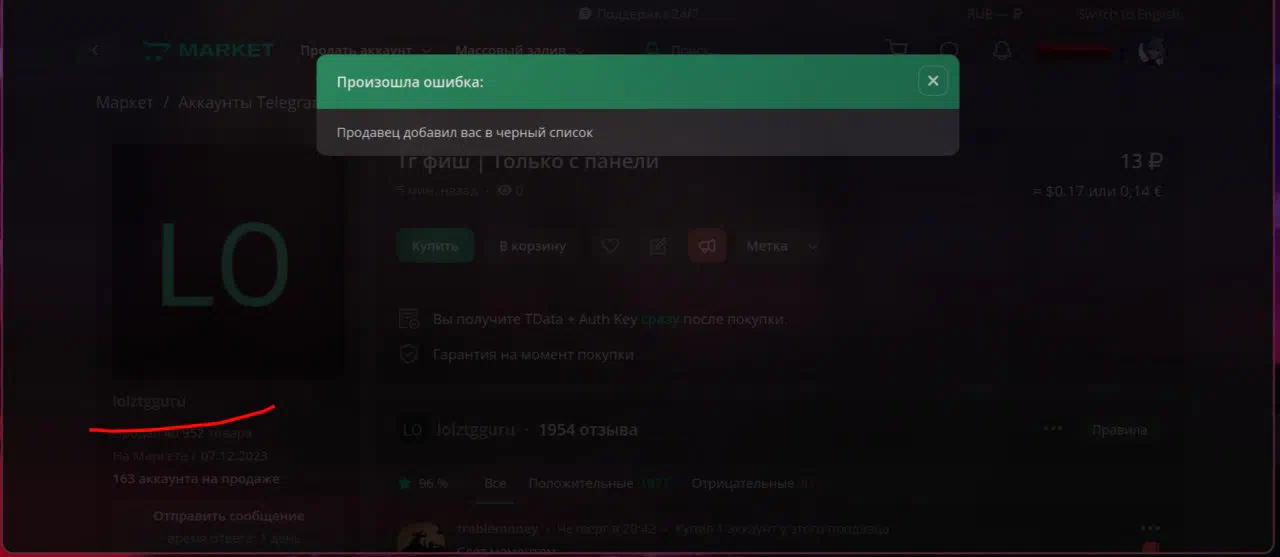Click the edit note pencil icon

[x=658, y=246]
